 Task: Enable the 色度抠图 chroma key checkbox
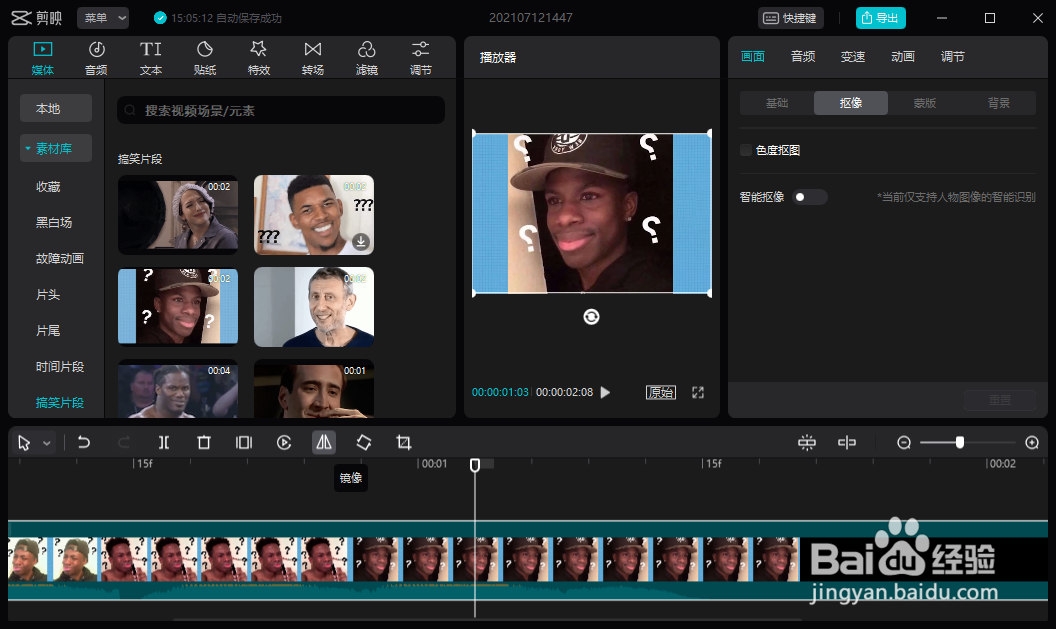point(746,150)
